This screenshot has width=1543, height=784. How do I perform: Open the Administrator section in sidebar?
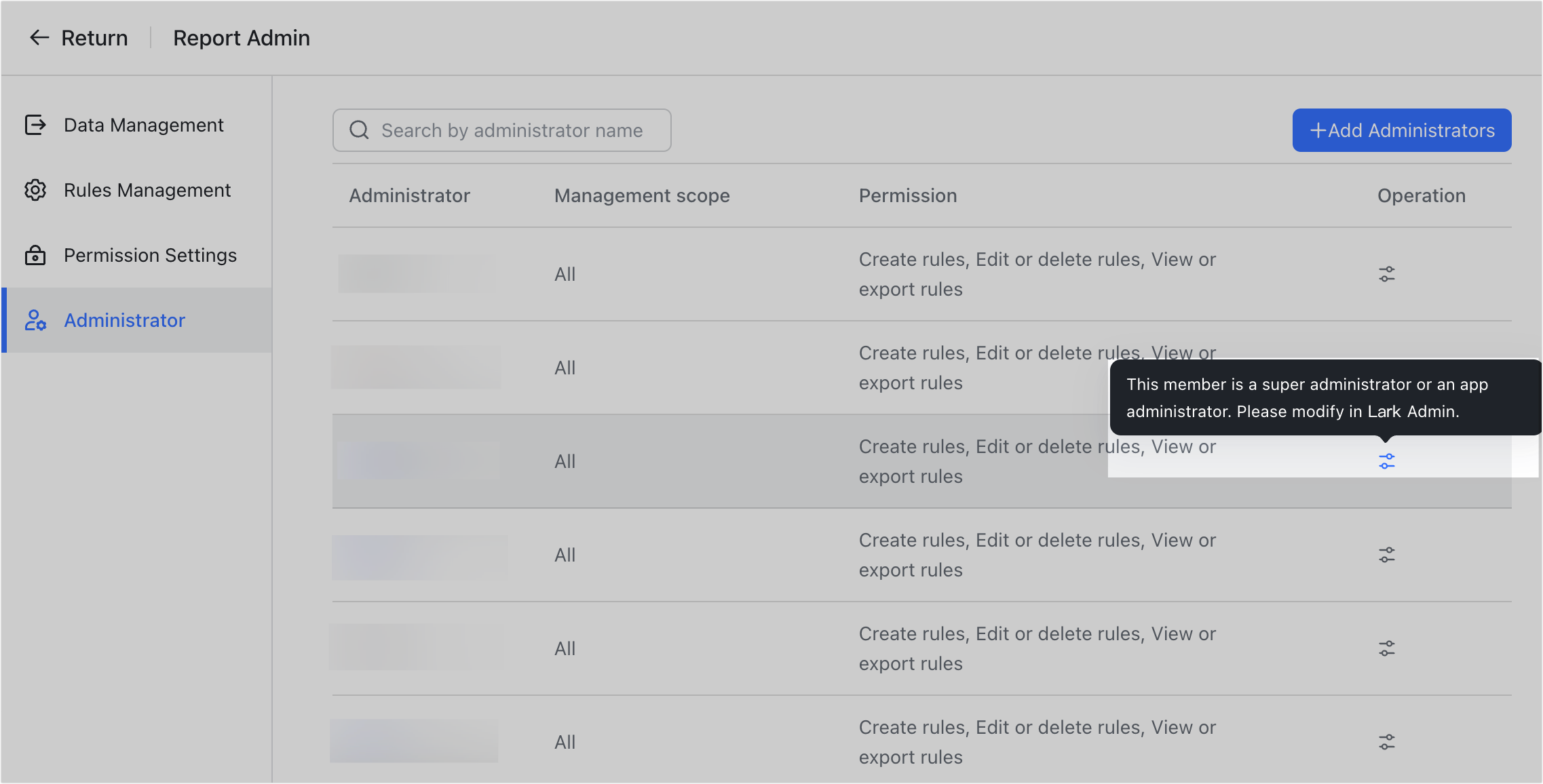pos(125,321)
